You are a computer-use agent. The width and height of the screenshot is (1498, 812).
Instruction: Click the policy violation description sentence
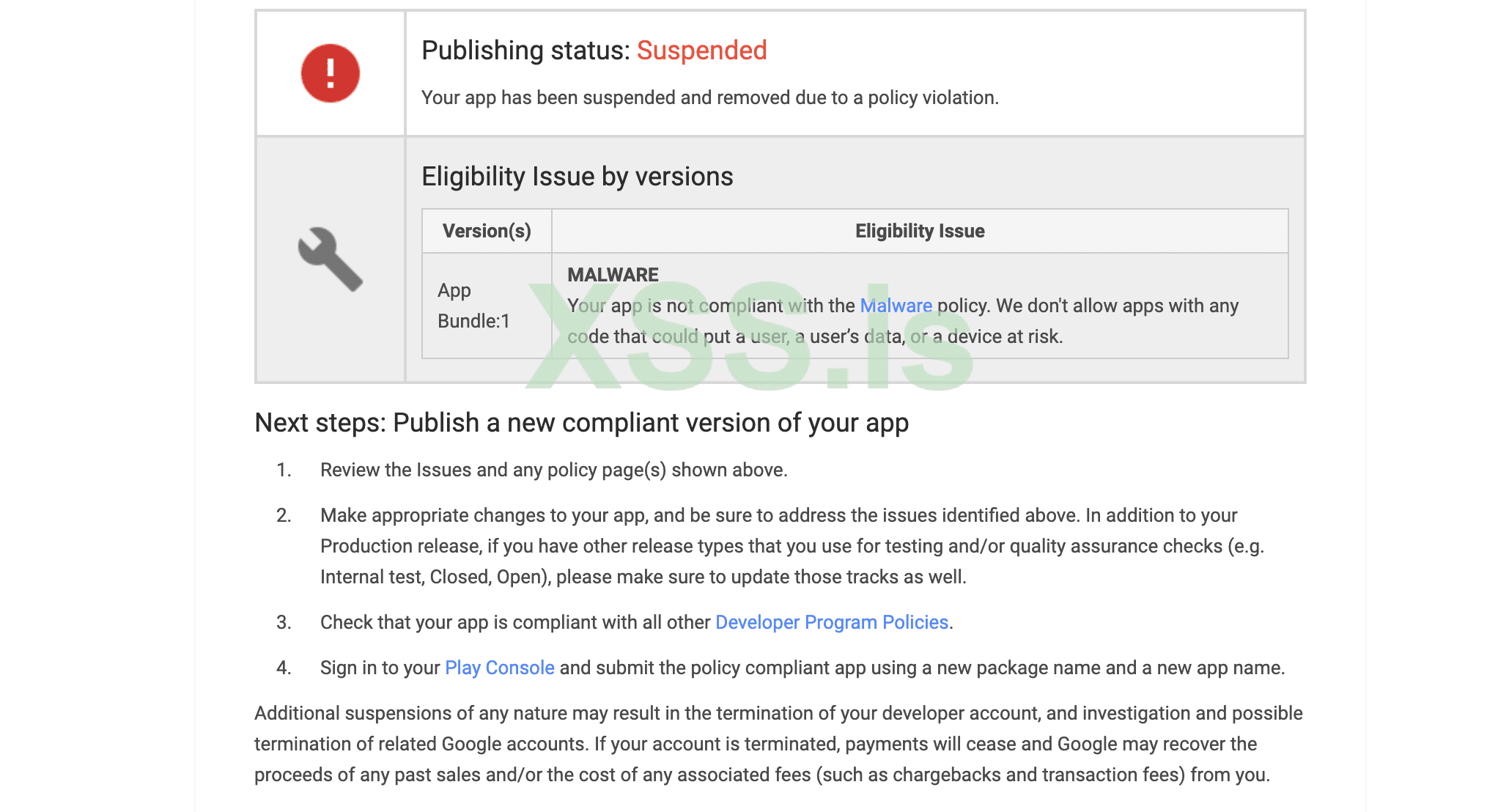tap(709, 97)
